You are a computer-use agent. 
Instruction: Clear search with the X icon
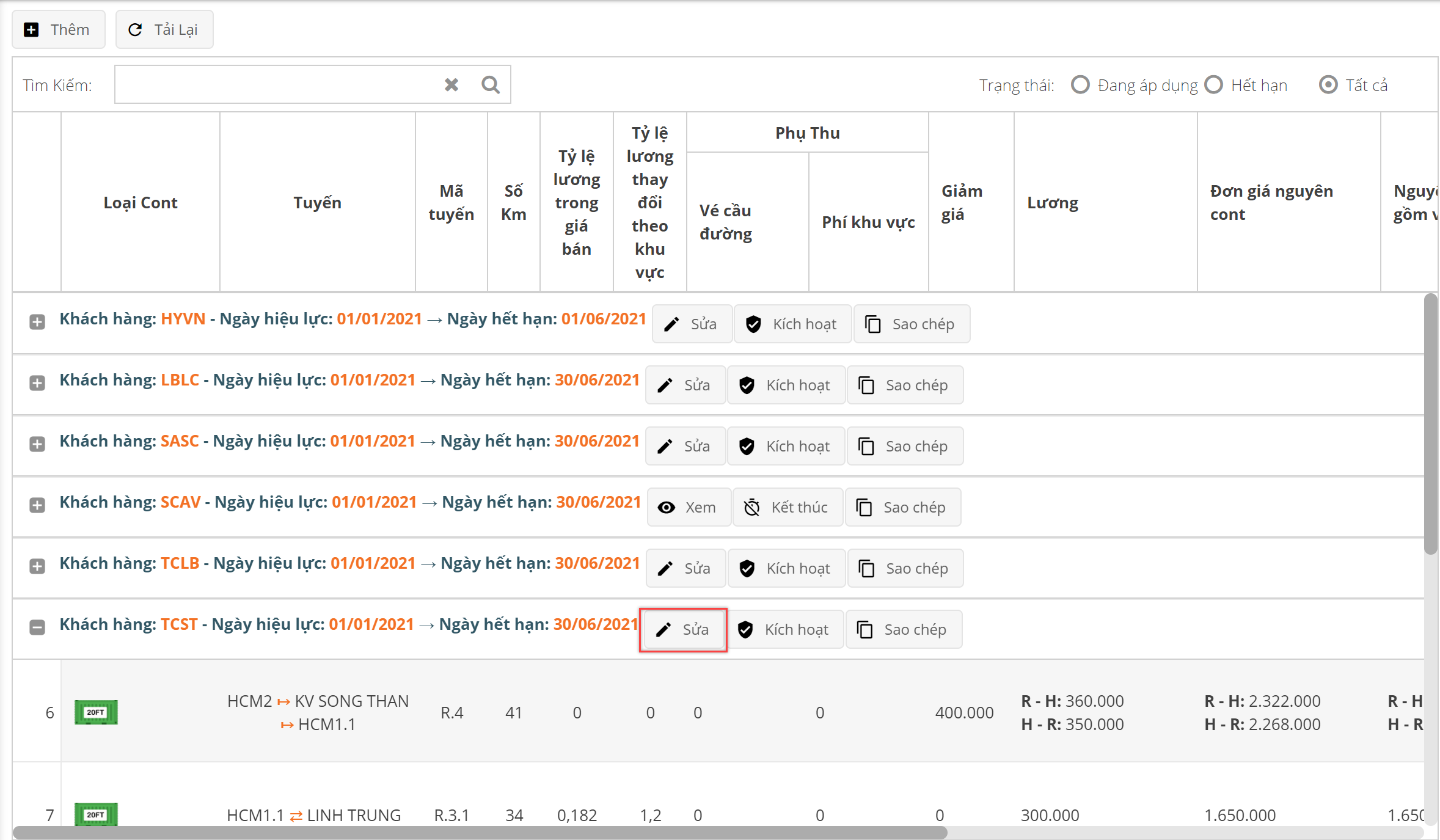(451, 84)
